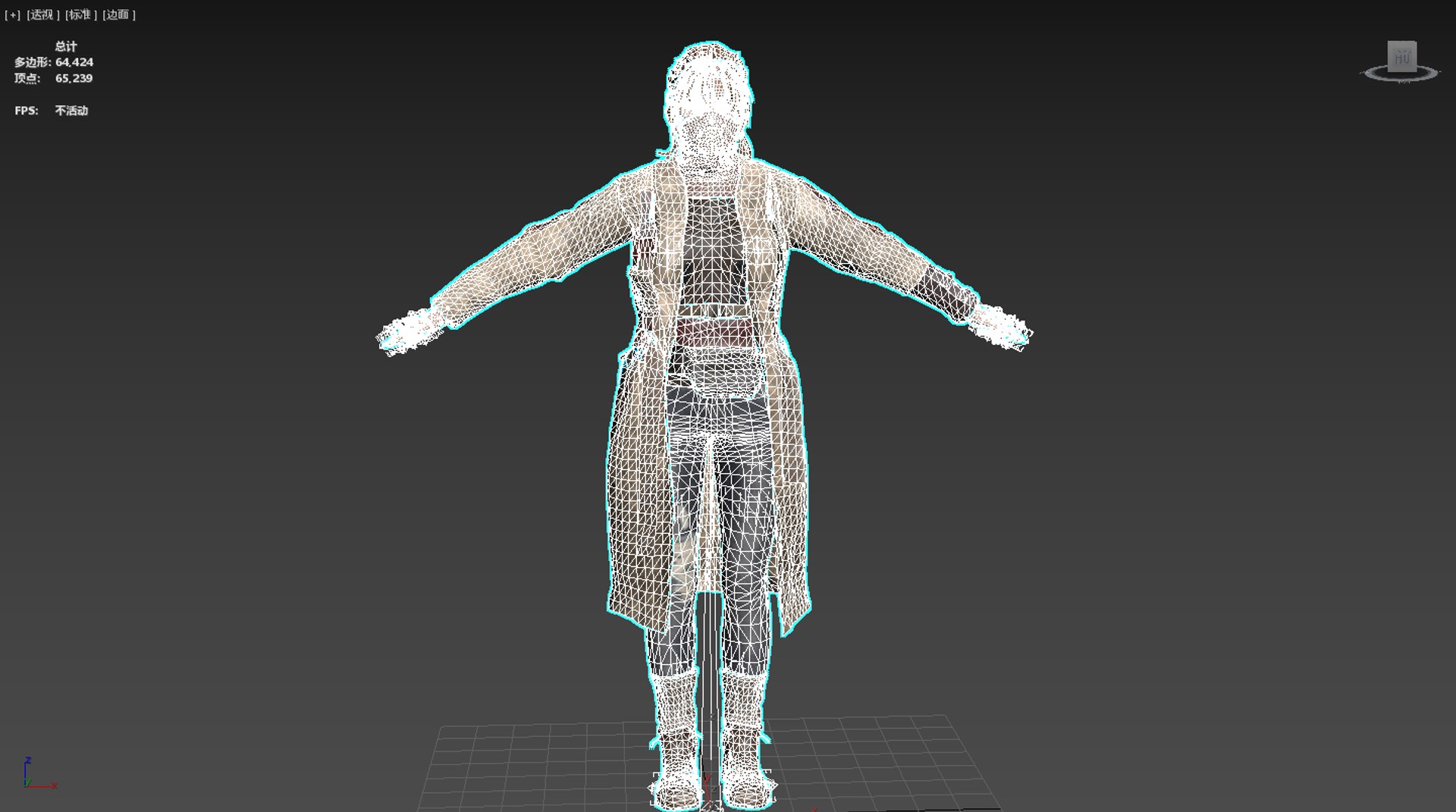1456x812 pixels.
Task: Click the 多边形 count 64,424
Action: tap(74, 62)
